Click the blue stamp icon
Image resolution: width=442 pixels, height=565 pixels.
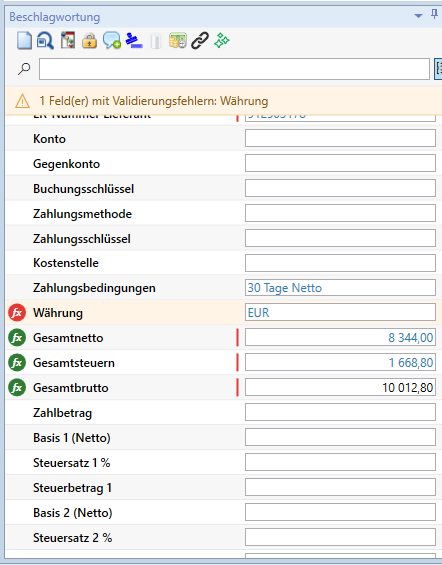pyautogui.click(x=134, y=40)
